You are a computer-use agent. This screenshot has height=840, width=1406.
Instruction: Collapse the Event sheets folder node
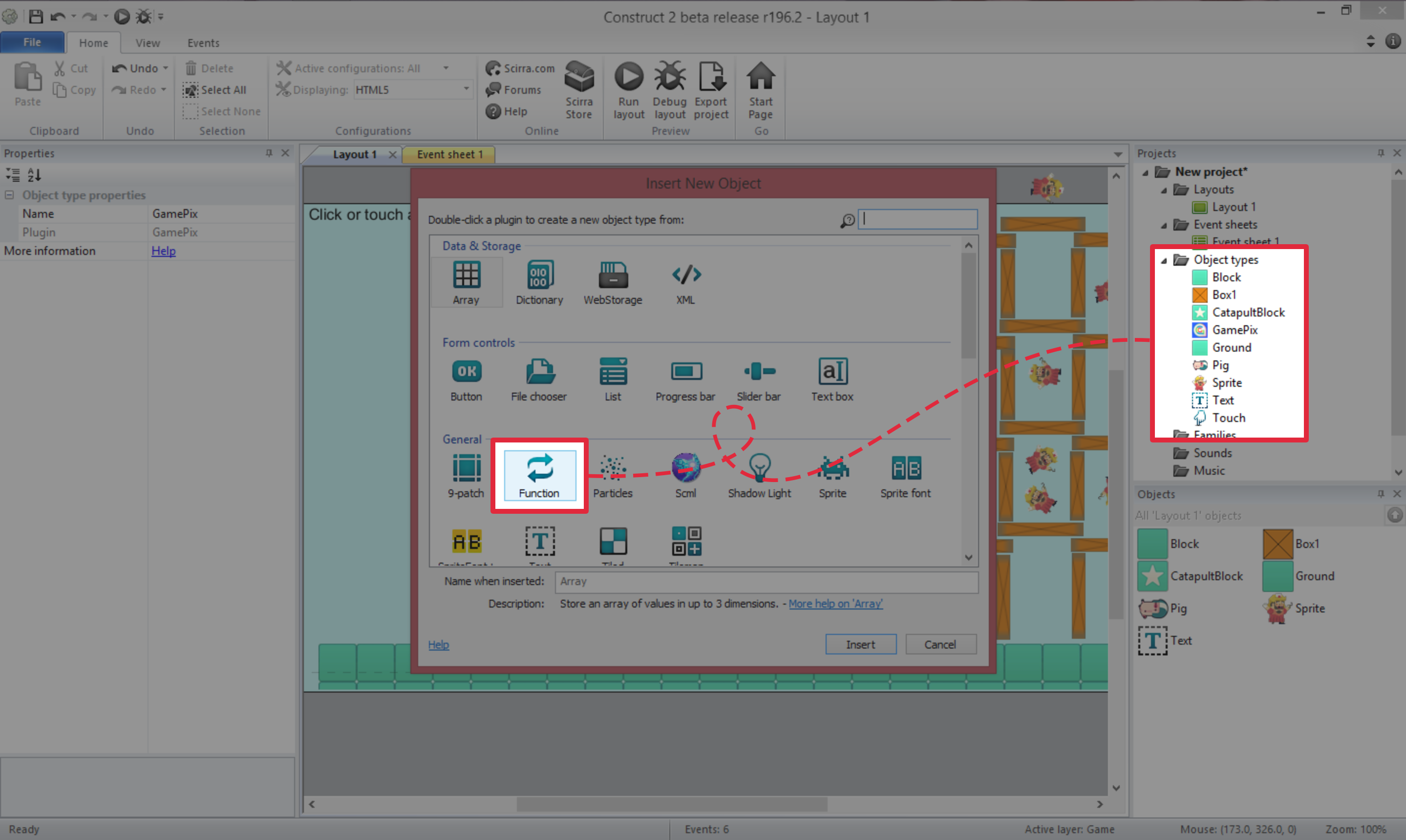[x=1164, y=225]
